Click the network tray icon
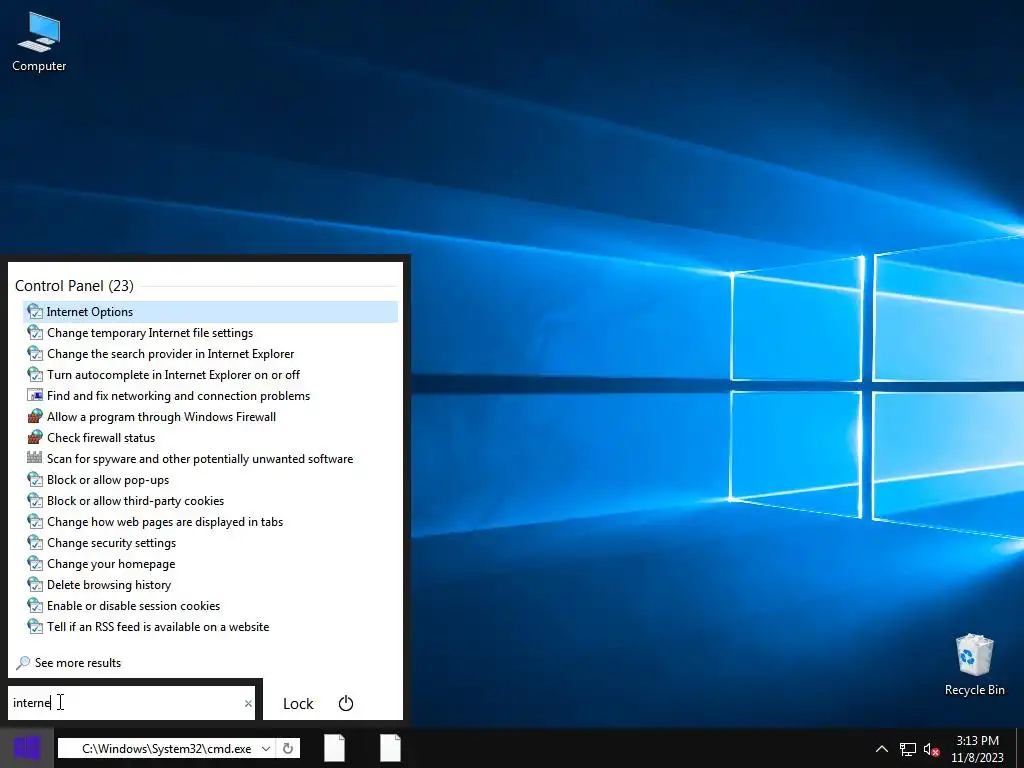1024x768 pixels. pos(908,749)
